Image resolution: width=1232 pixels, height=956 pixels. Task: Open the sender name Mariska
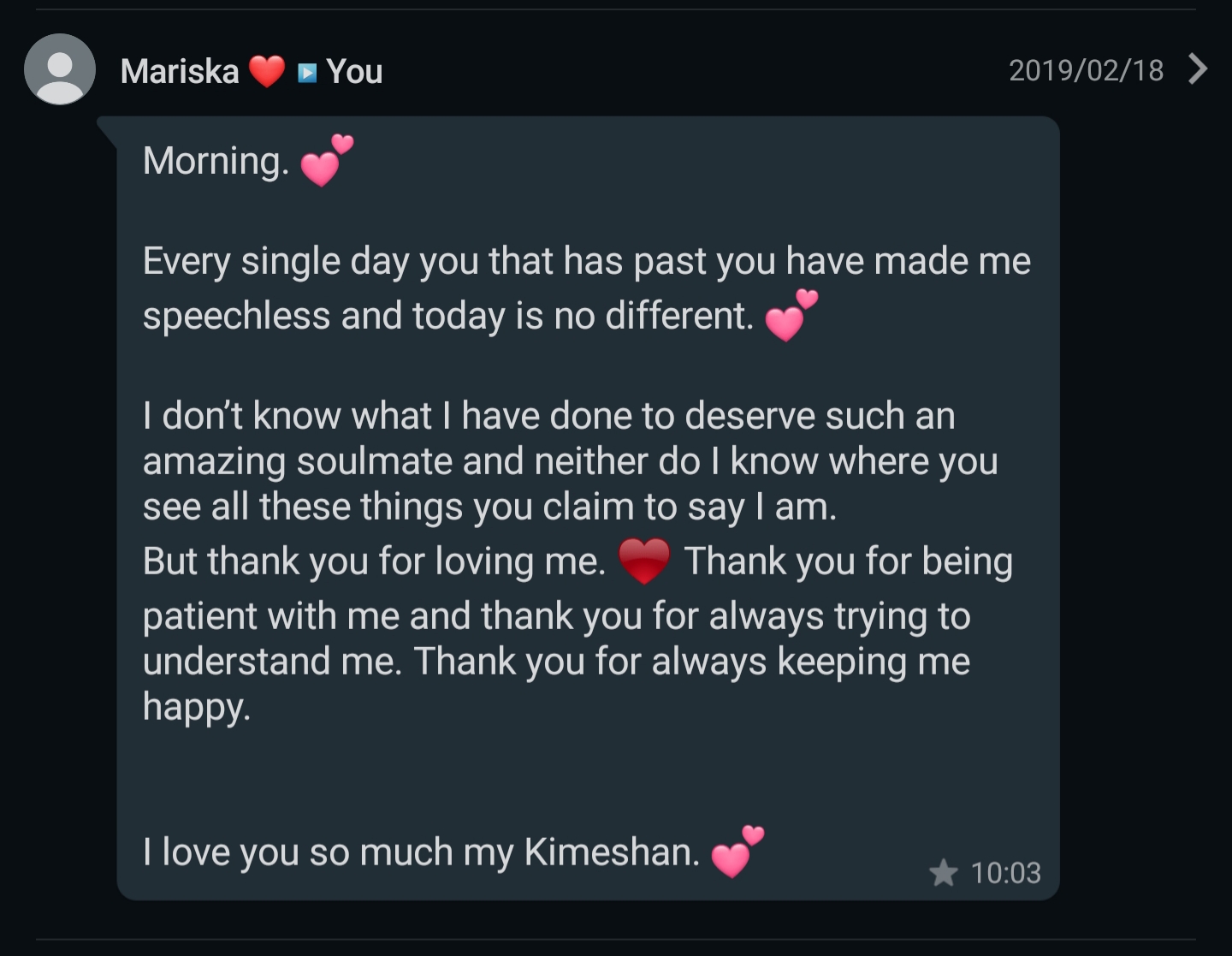pyautogui.click(x=180, y=71)
